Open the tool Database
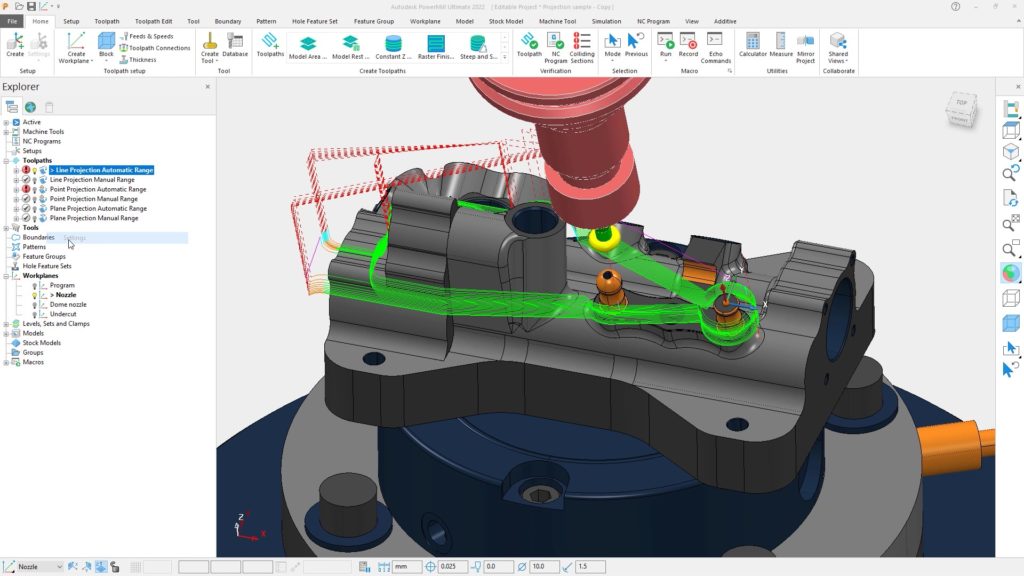1024x576 pixels. tap(235, 44)
